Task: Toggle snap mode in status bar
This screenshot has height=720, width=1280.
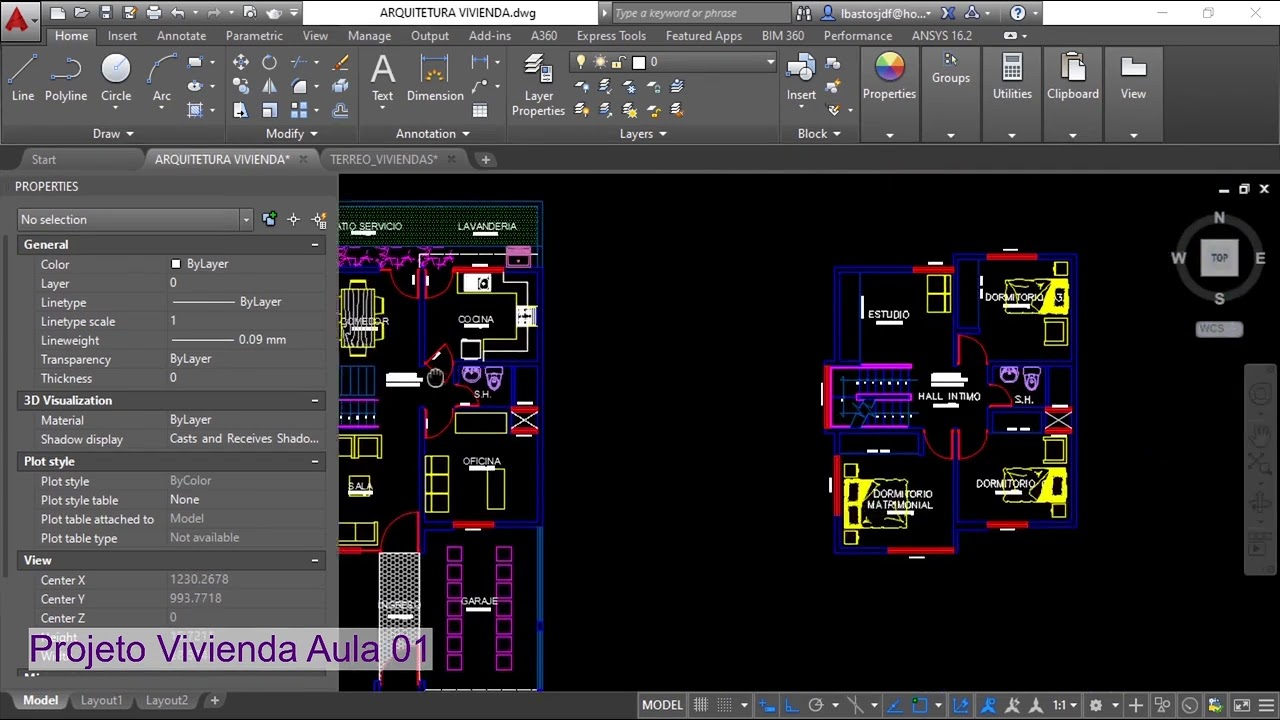Action: [725, 705]
